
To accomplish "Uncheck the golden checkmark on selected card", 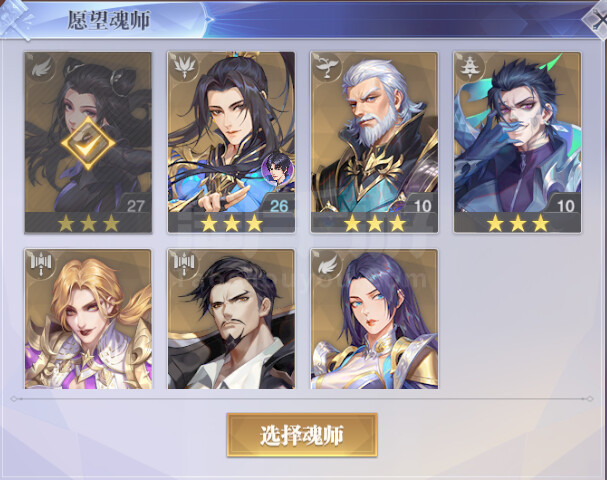I will (x=88, y=144).
